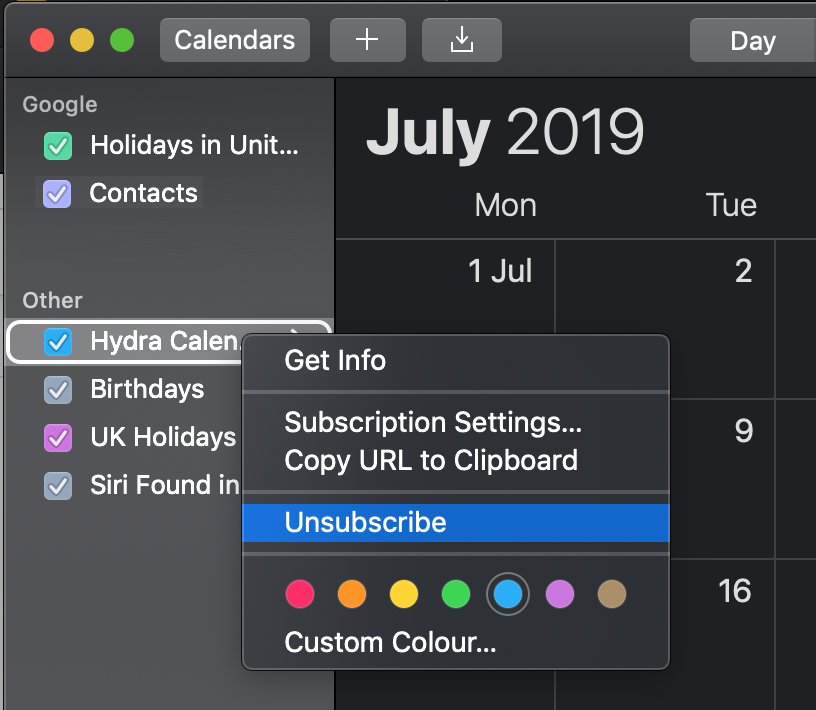This screenshot has width=816, height=710.
Task: Uncheck the Holidays in United States calendar
Action: tap(58, 145)
